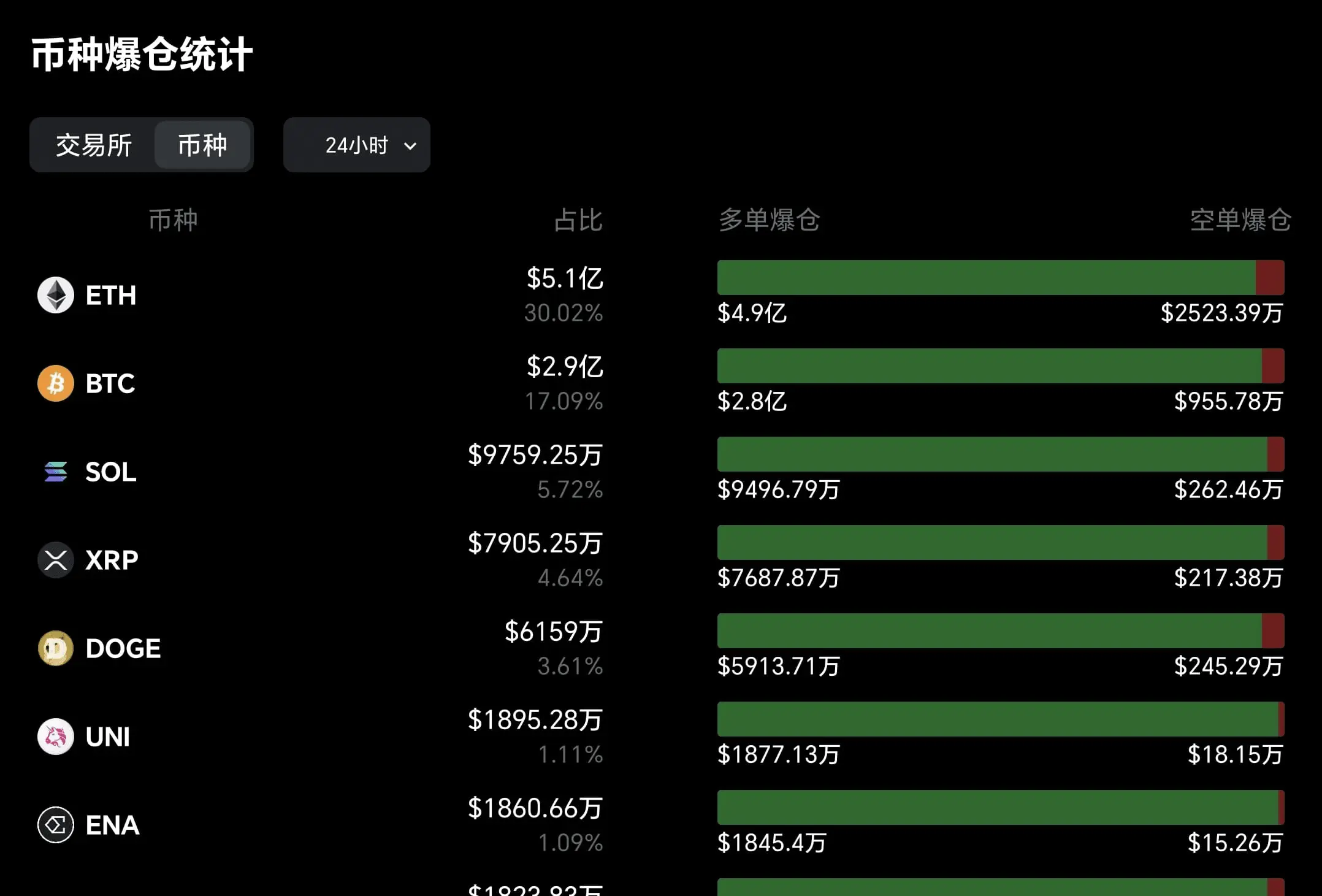Click the ENA coin icon

click(56, 825)
